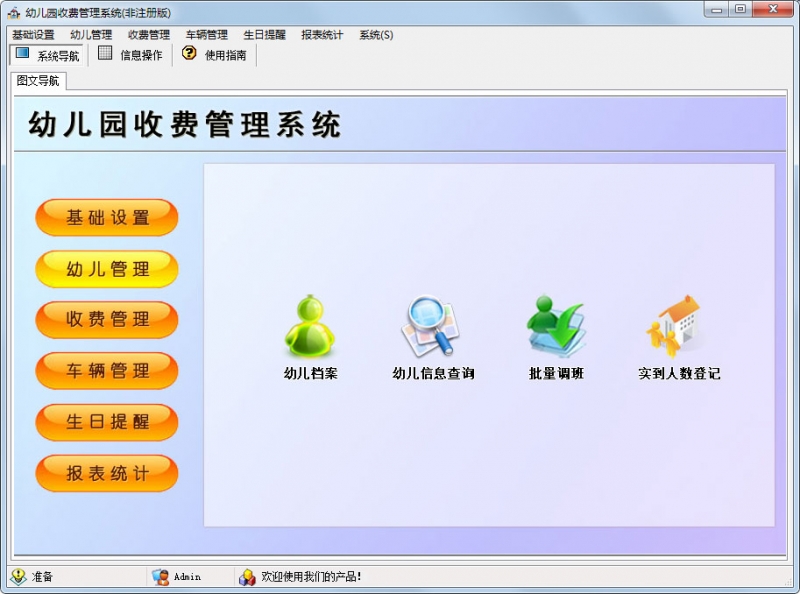800x594 pixels.
Task: Open 幼儿信息查询 from the navigation panel
Action: coord(434,330)
